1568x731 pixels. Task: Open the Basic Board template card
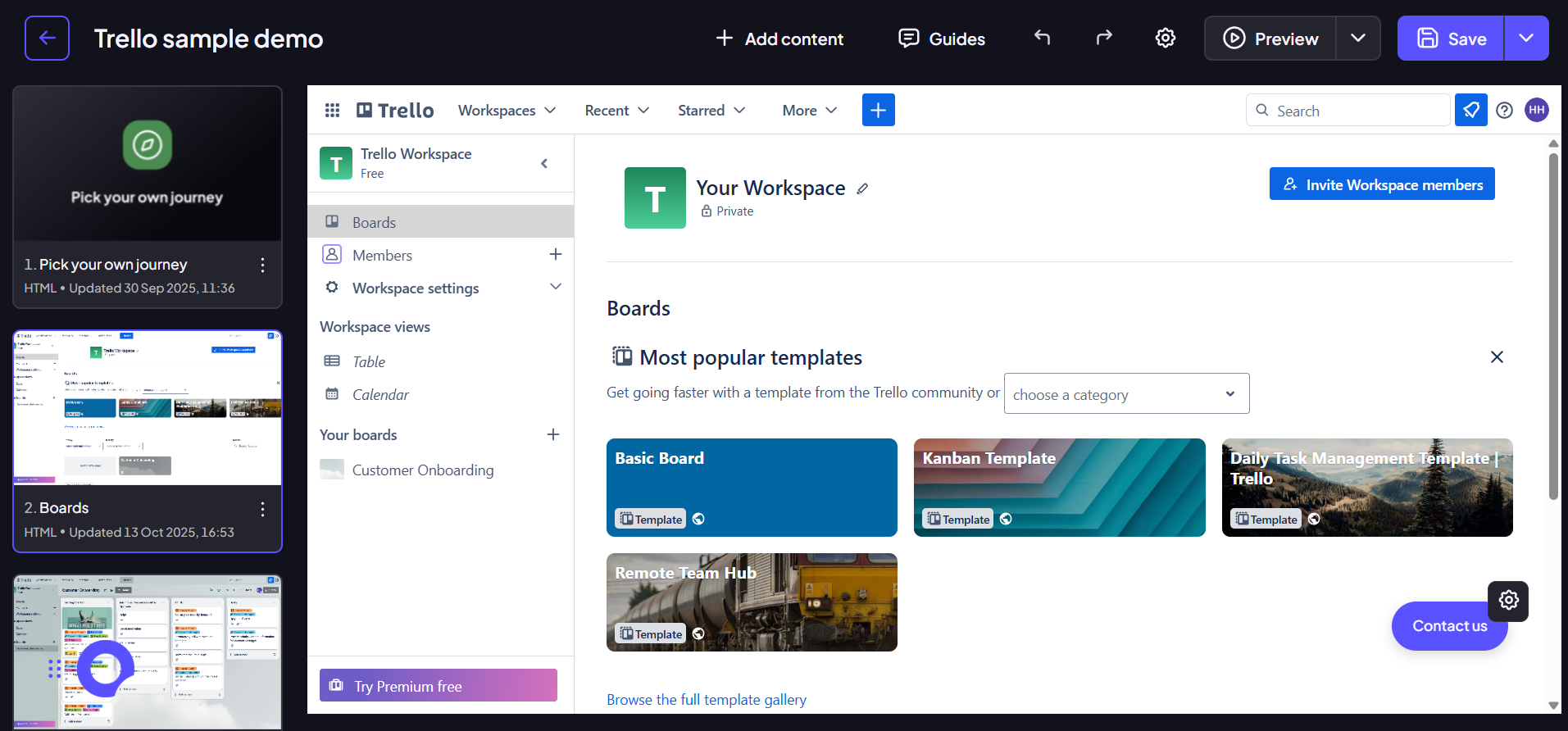[752, 488]
